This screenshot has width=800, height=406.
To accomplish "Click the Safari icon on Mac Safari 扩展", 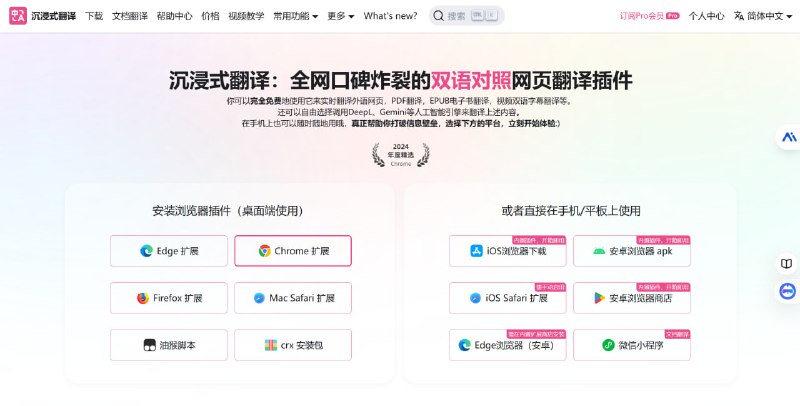I will (x=259, y=298).
